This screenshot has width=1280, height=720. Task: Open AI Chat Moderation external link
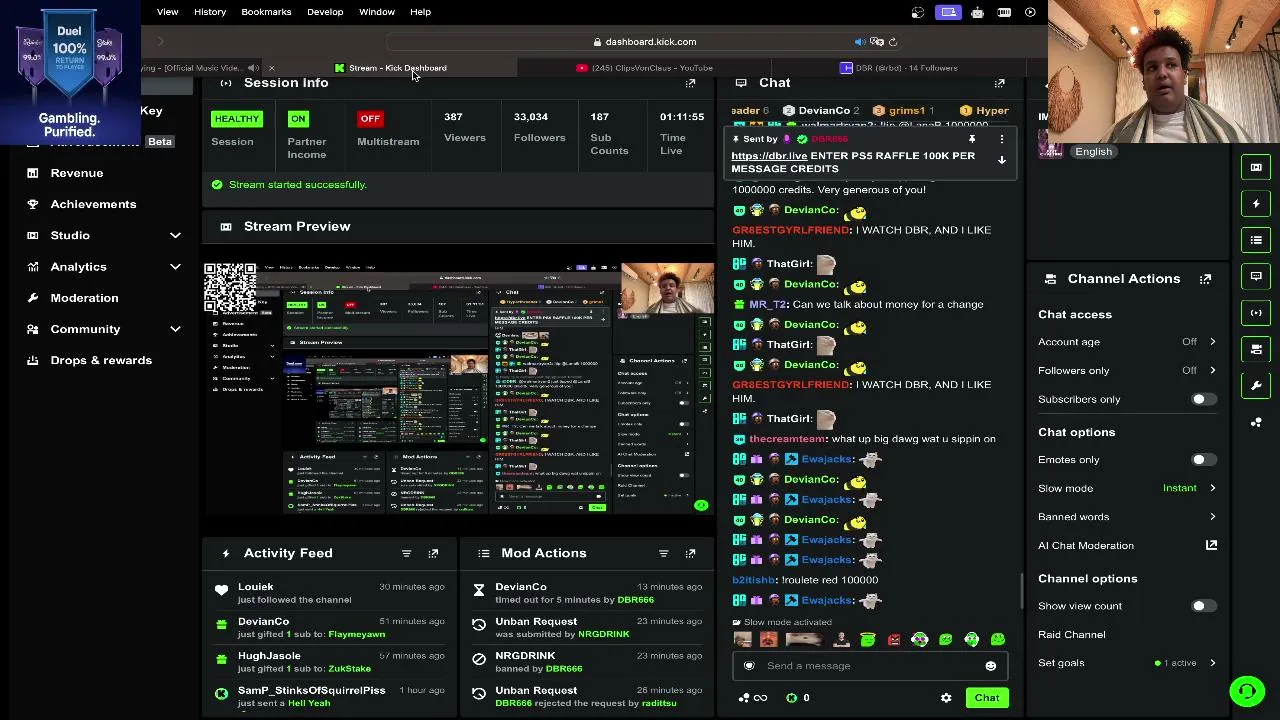[x=1211, y=545]
